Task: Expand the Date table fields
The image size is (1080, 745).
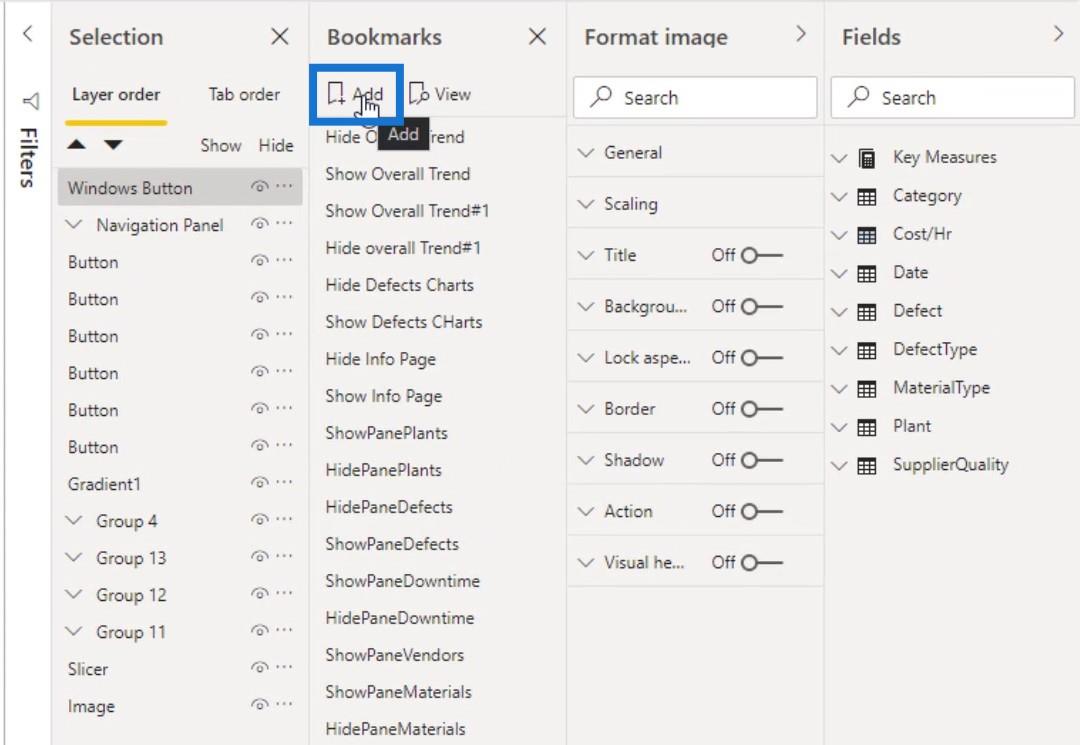Action: tap(839, 273)
